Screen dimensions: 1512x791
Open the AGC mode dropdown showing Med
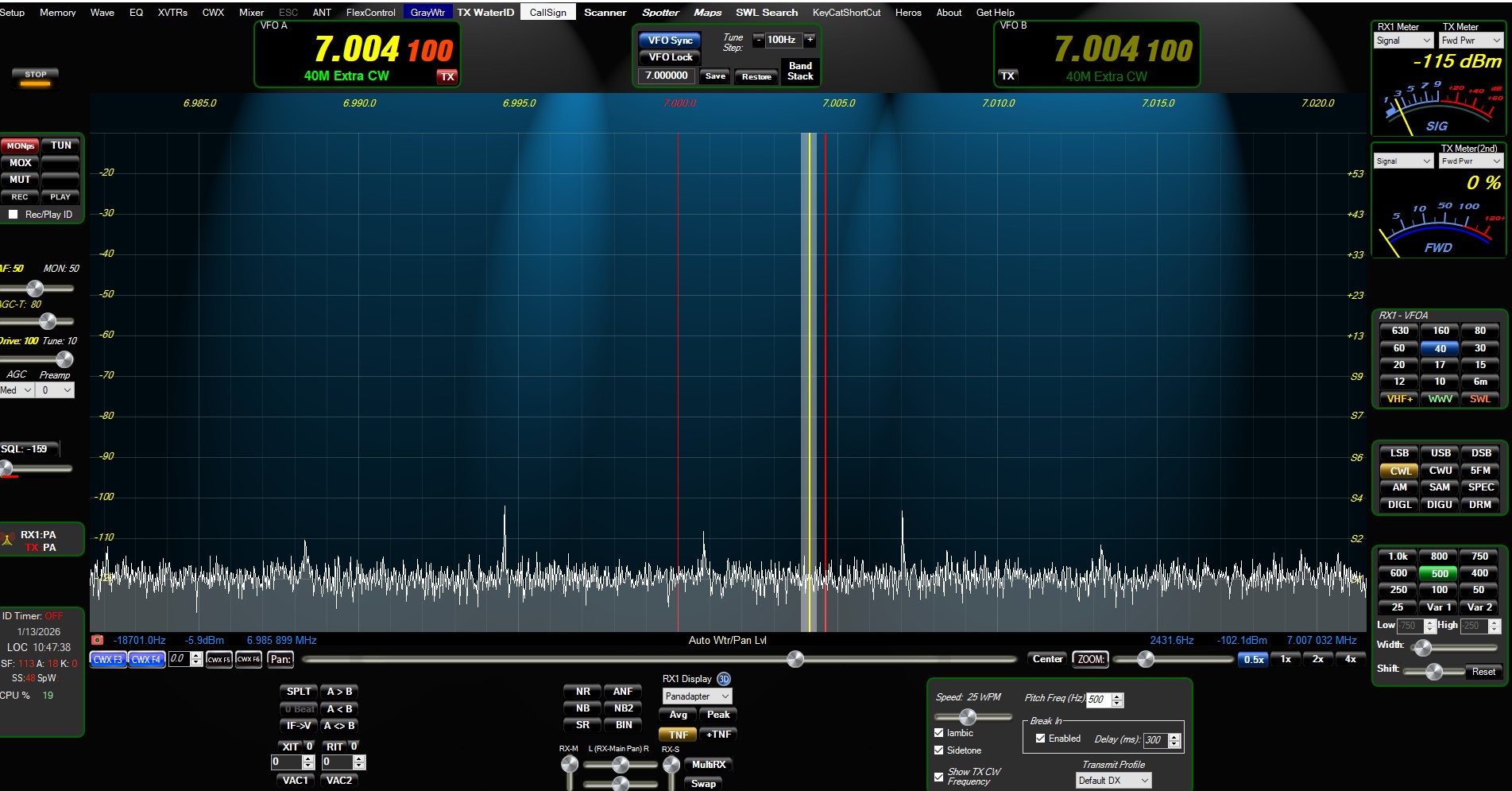click(x=17, y=390)
